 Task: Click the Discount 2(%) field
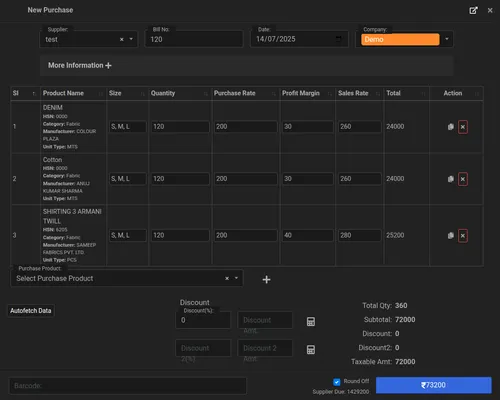[x=203, y=348]
